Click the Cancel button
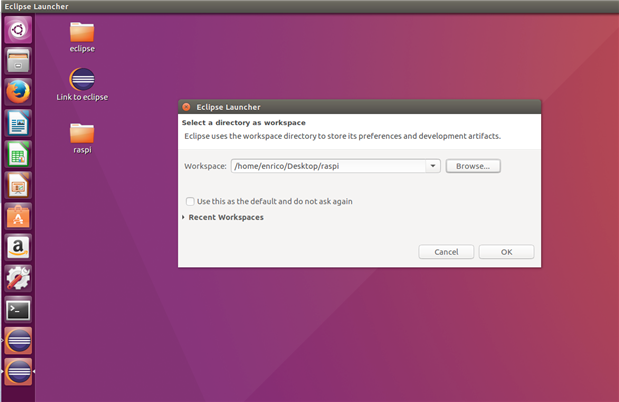The height and width of the screenshot is (402, 619). coord(446,252)
